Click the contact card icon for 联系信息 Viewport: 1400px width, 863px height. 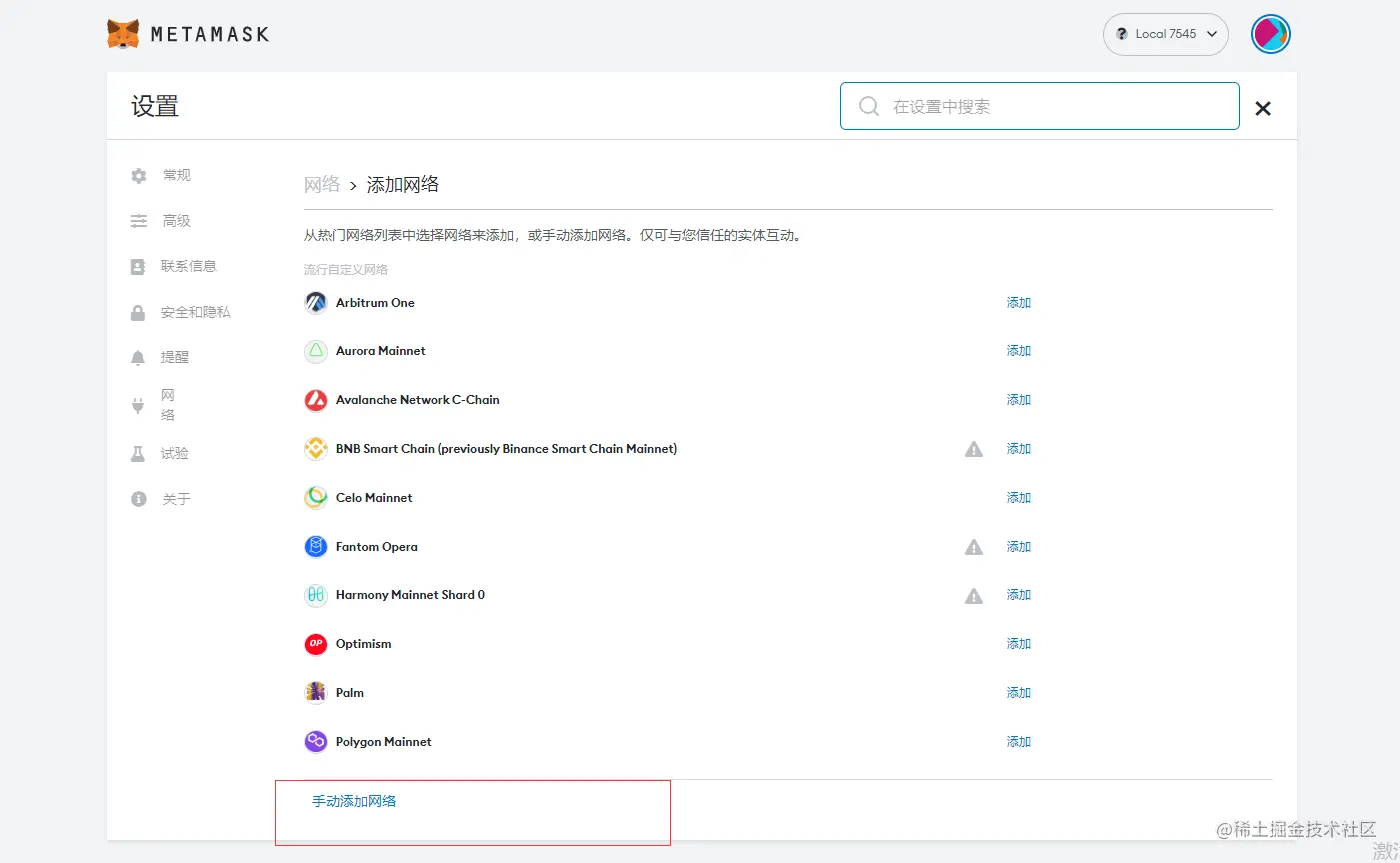point(138,267)
